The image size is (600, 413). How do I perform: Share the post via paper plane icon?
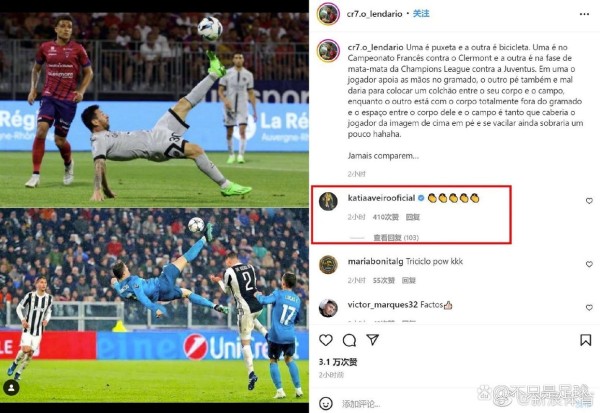pos(372,340)
